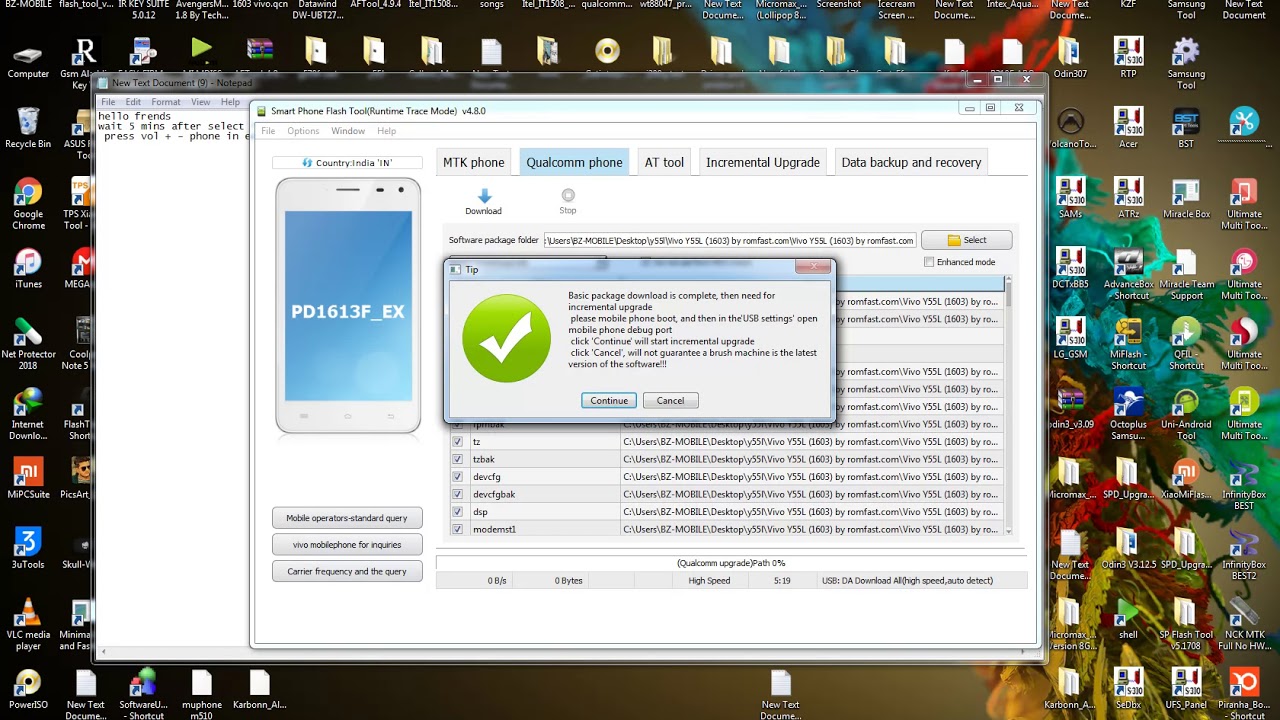The image size is (1280, 720).
Task: Open the AT tool tab
Action: point(664,162)
